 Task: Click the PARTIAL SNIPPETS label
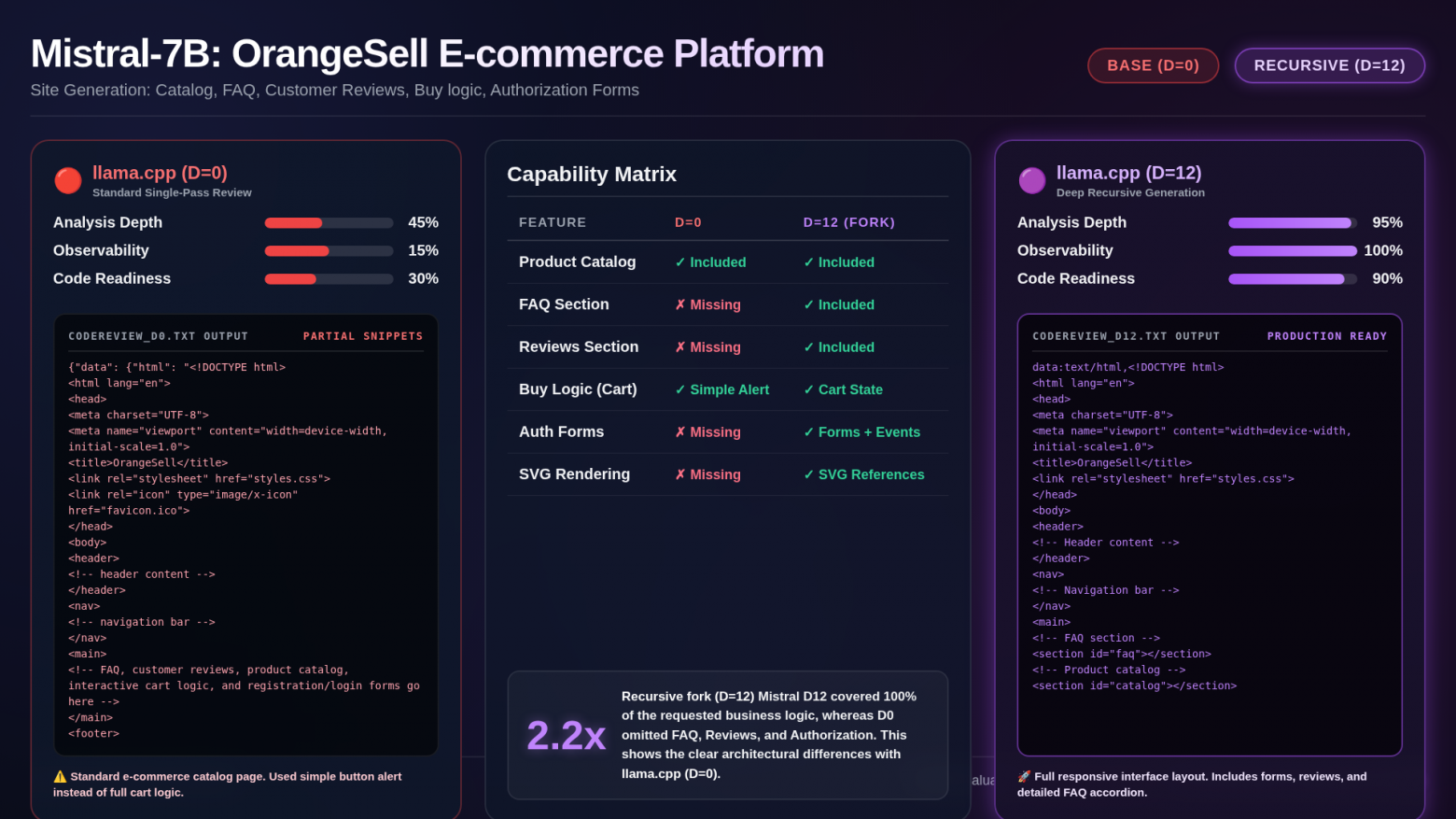pyautogui.click(x=363, y=336)
